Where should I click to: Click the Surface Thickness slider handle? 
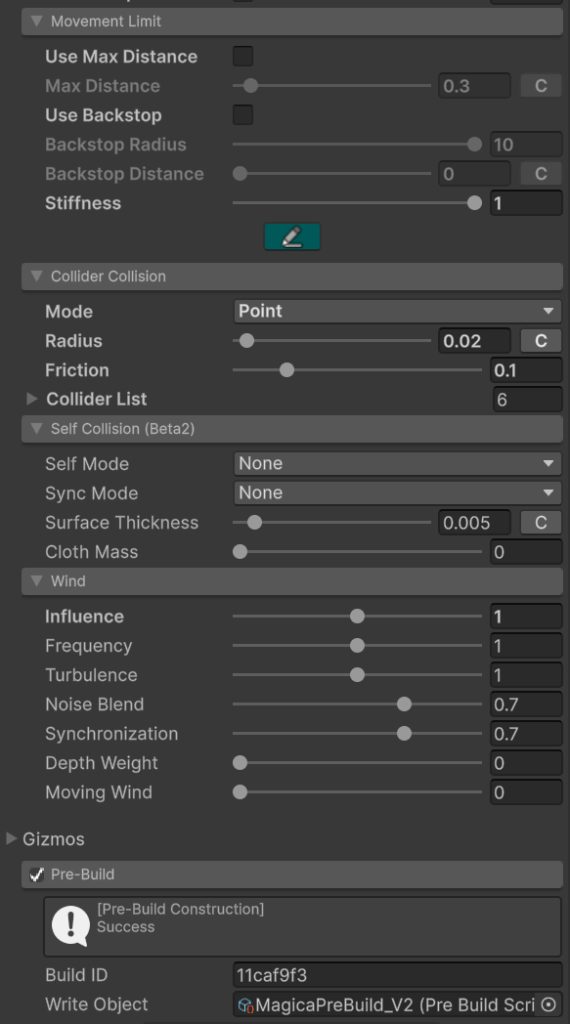[255, 522]
